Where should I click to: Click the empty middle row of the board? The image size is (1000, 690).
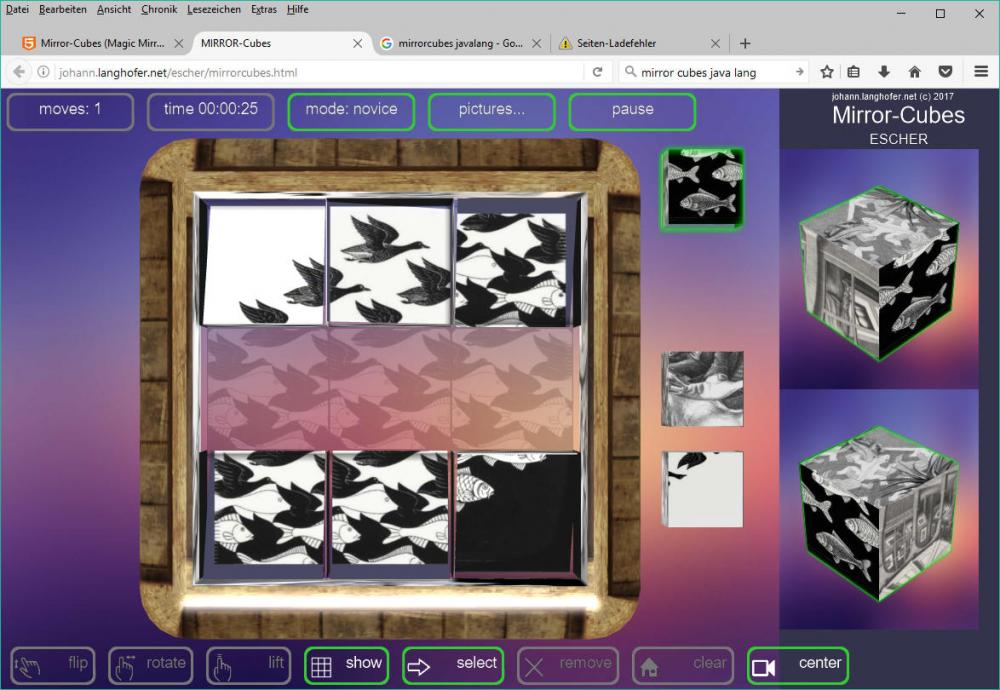[x=391, y=388]
